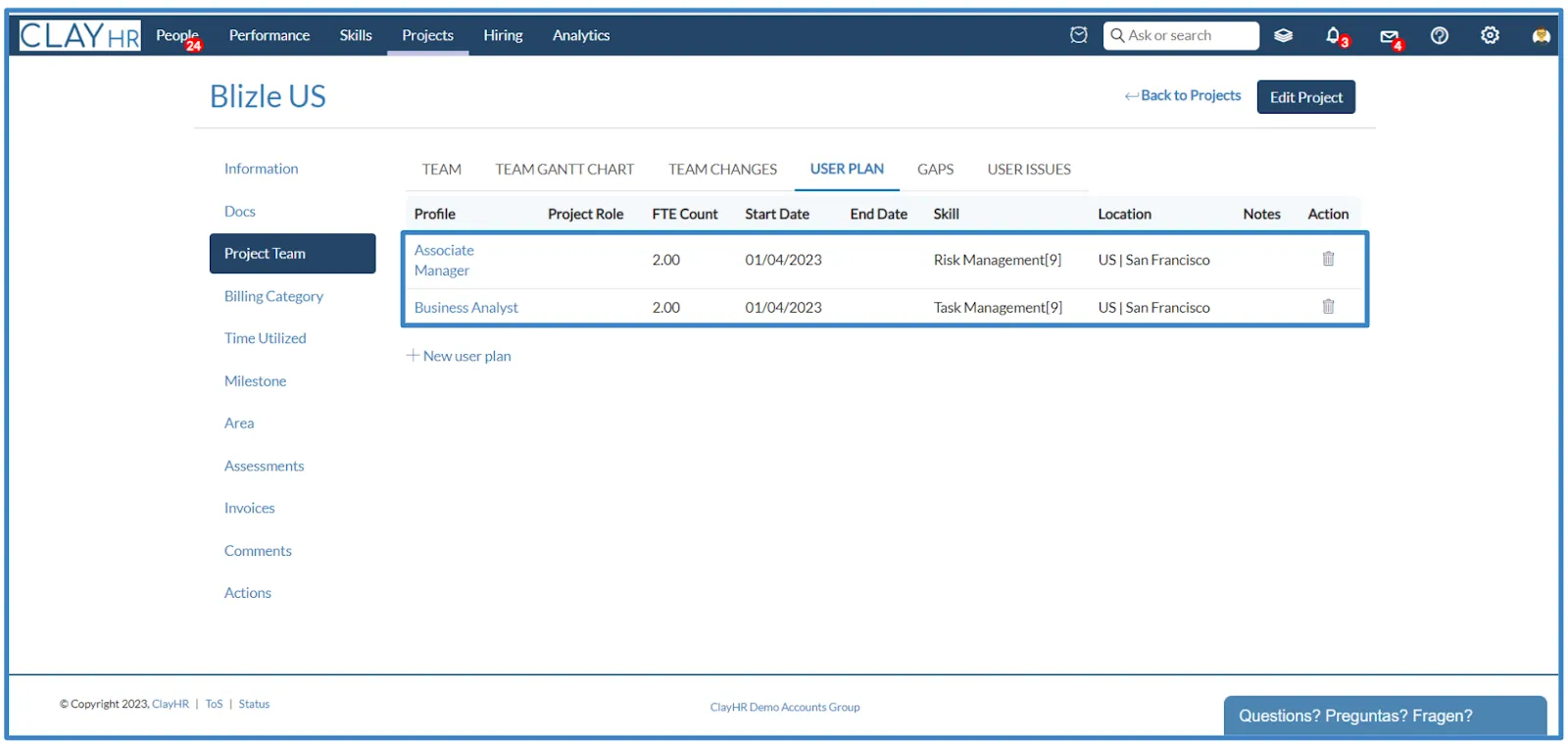Open the Status footer link
Image resolution: width=1568 pixels, height=743 pixels.
point(254,704)
